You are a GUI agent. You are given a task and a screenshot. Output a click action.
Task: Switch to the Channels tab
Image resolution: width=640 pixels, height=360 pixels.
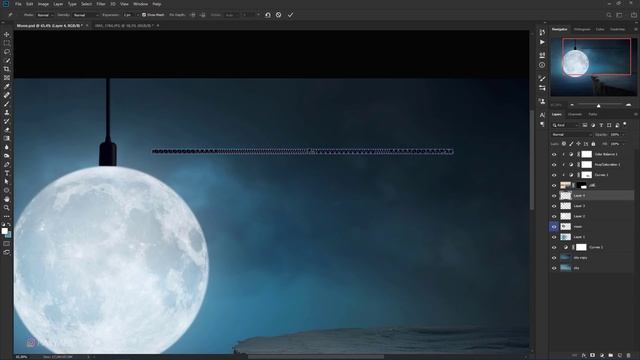click(x=575, y=114)
